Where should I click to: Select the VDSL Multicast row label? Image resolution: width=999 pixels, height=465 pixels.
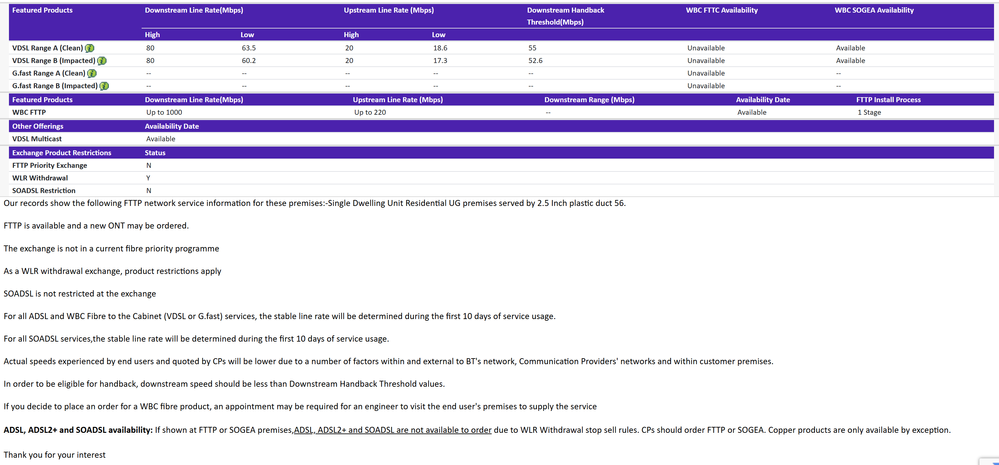37,139
